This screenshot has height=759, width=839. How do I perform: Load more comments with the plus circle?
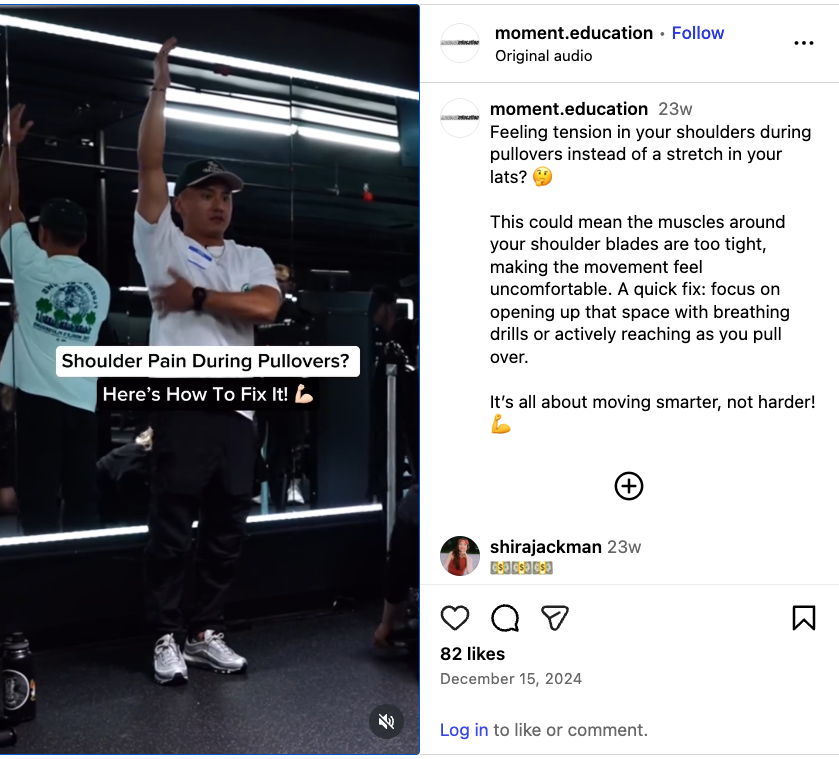629,486
